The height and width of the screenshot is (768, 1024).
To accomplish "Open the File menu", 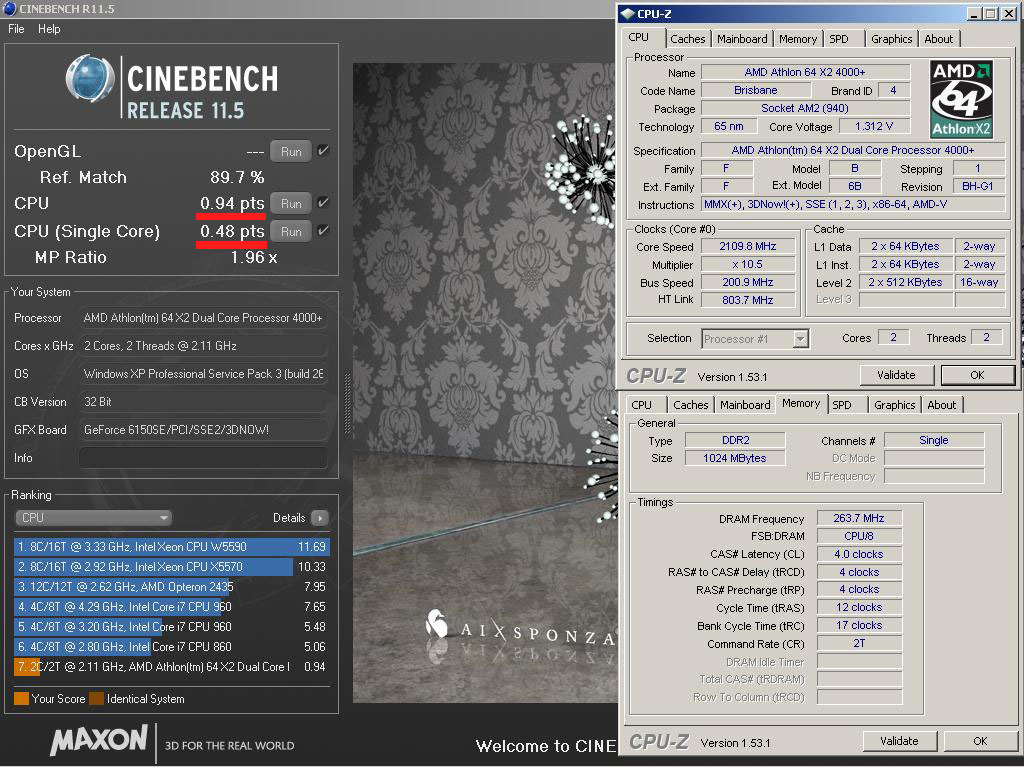I will coord(16,29).
